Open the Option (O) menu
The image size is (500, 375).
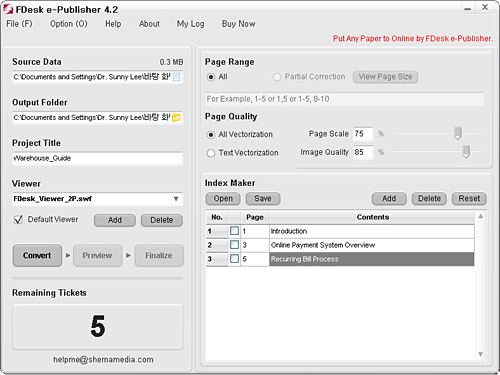click(x=69, y=24)
